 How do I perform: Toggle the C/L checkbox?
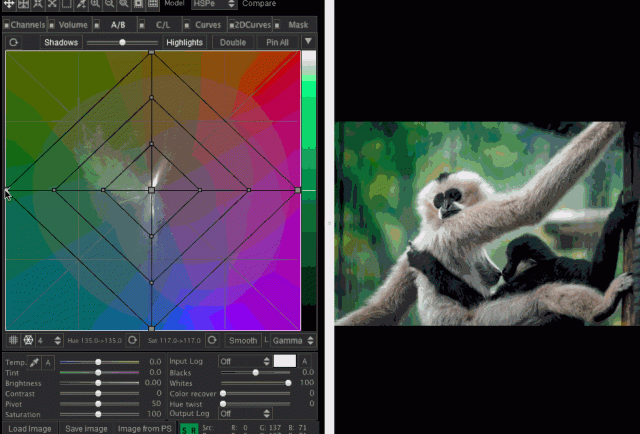[142, 25]
